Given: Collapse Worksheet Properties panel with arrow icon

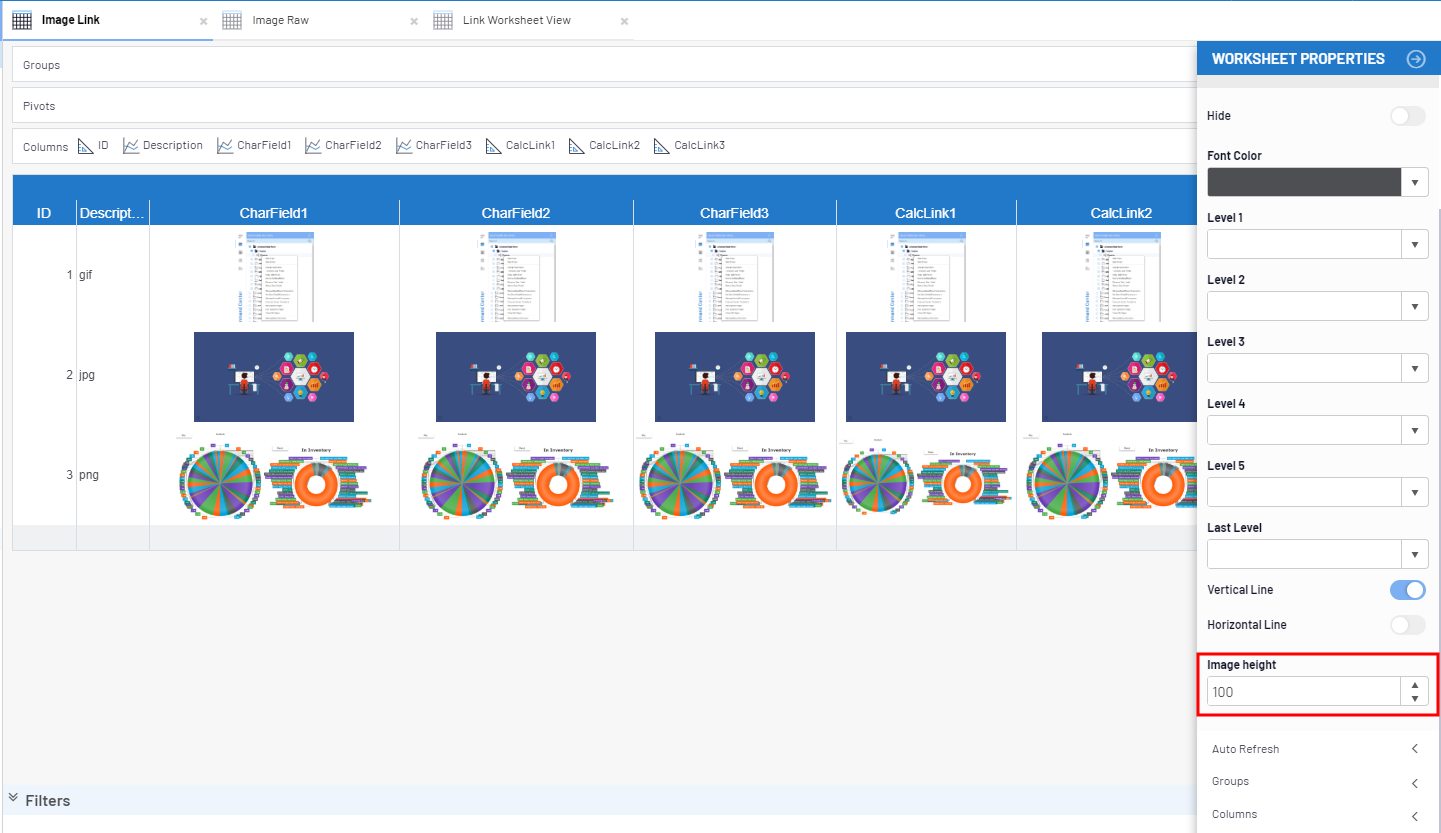Looking at the screenshot, I should [x=1415, y=59].
